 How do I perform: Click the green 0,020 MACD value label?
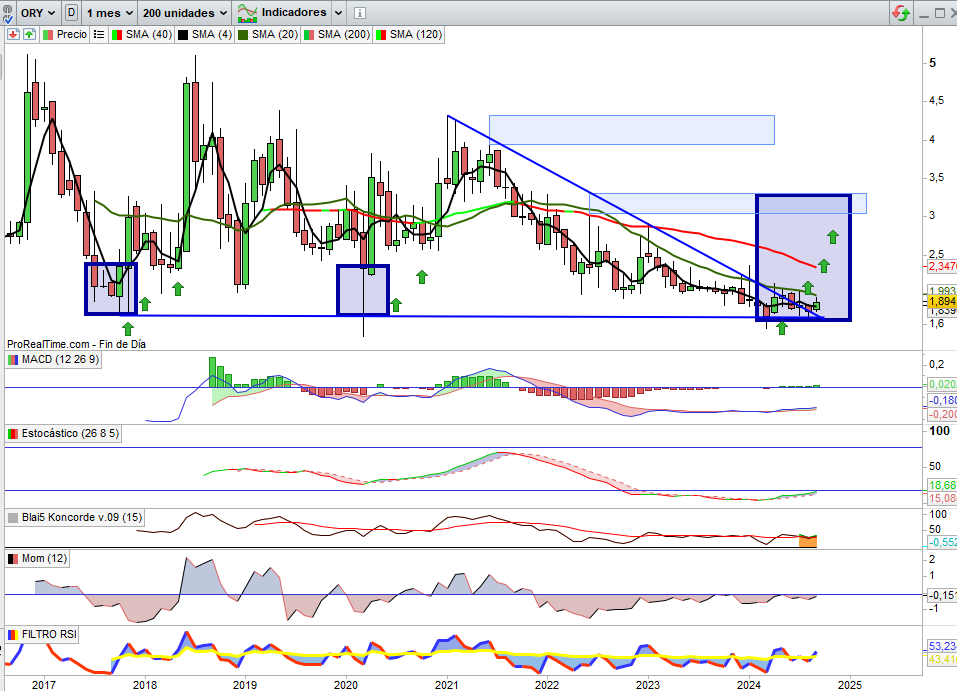pos(942,384)
